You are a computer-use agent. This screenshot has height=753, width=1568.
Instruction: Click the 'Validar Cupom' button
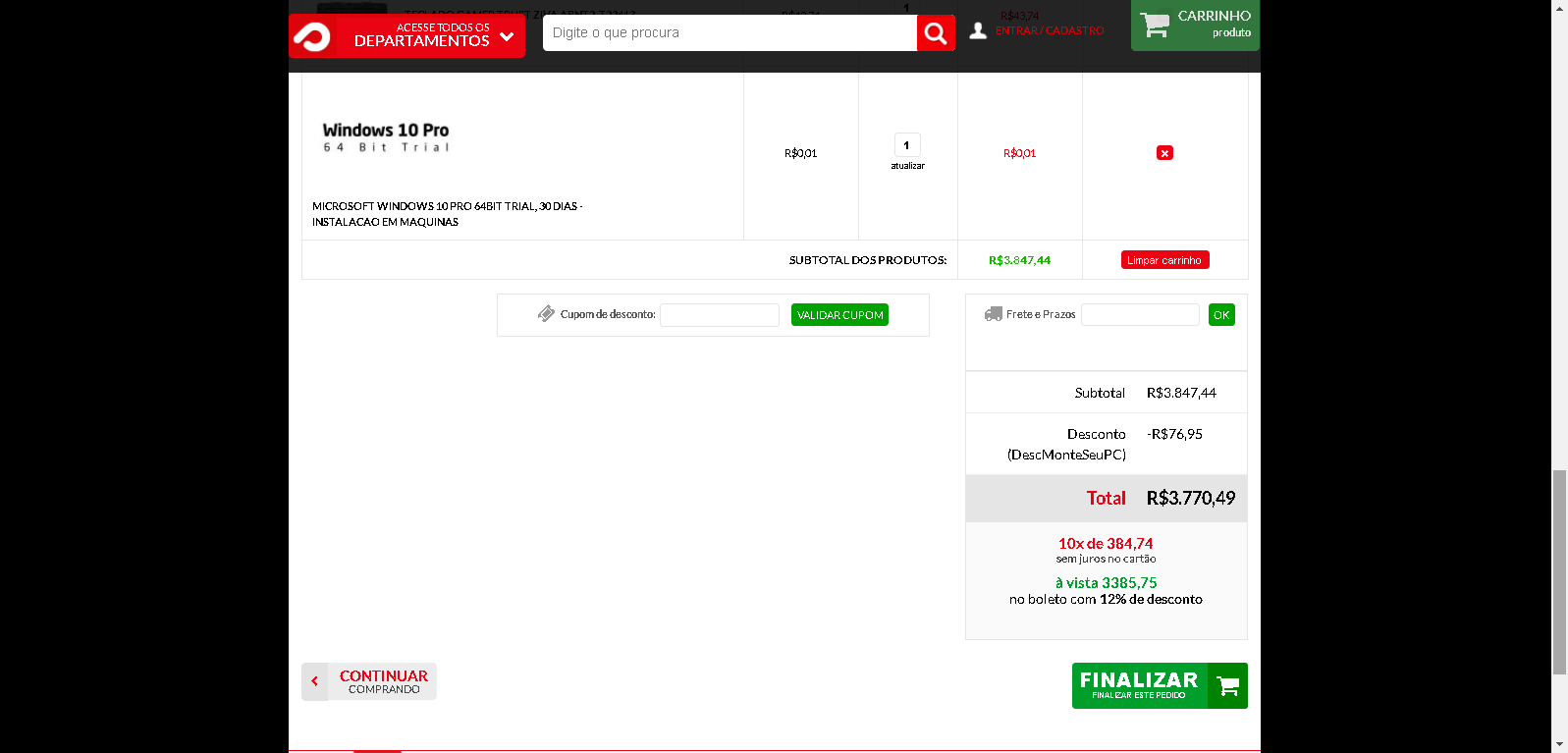839,315
